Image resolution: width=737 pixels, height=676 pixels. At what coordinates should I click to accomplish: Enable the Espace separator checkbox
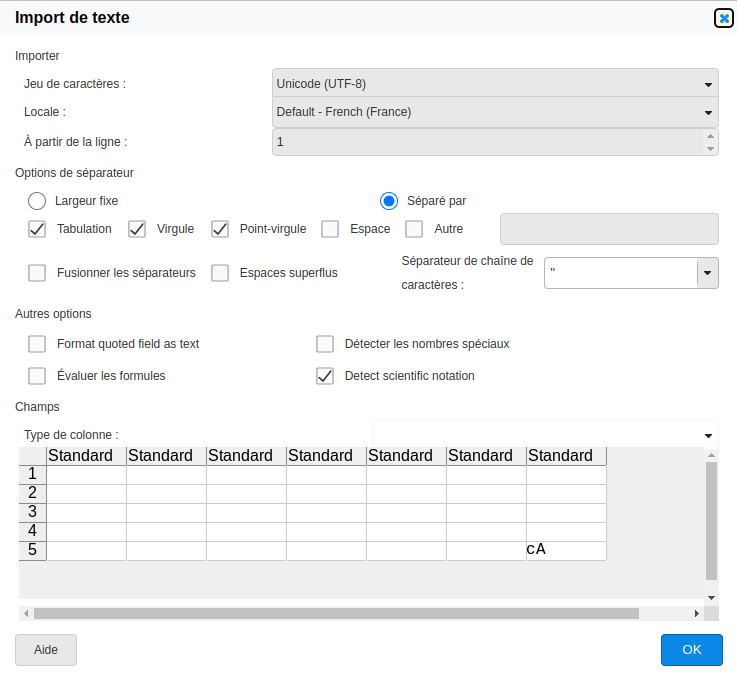click(330, 229)
